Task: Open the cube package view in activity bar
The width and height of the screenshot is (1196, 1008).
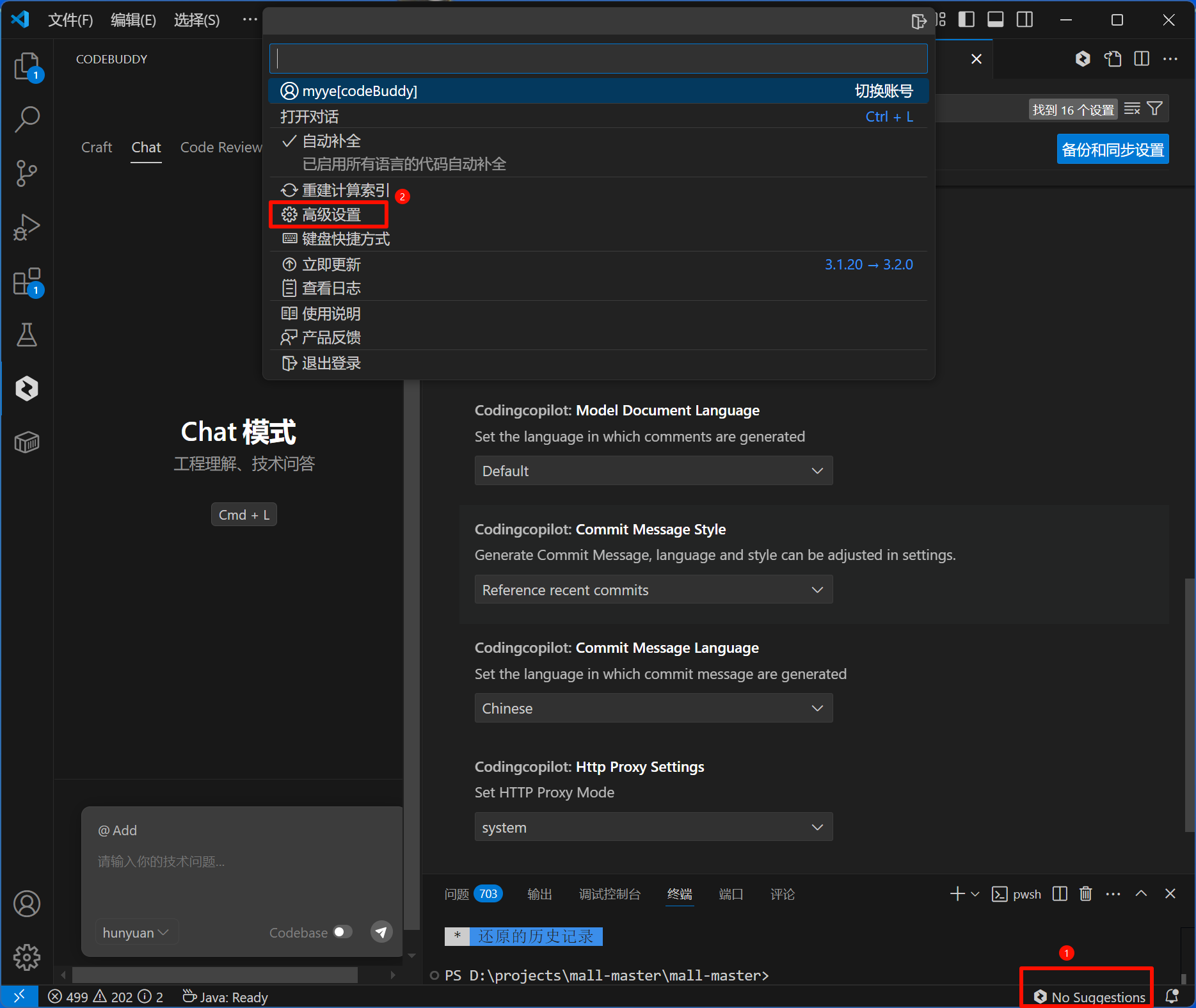Action: (27, 442)
